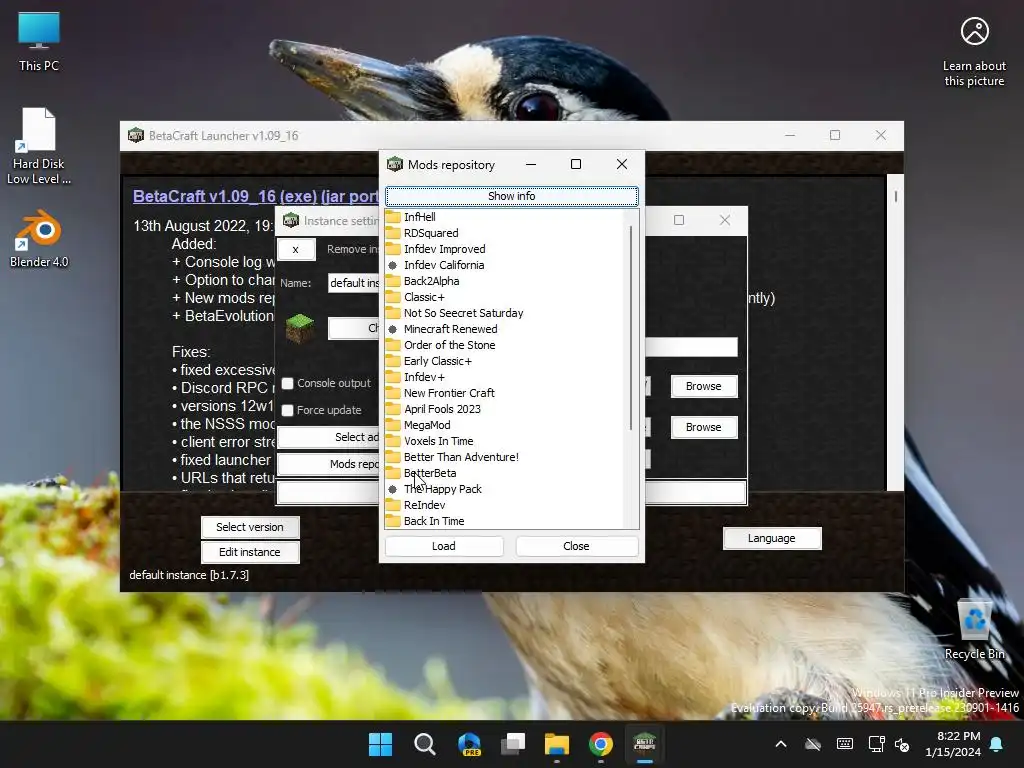Click the Show info button
Image resolution: width=1024 pixels, height=768 pixels.
click(x=511, y=196)
